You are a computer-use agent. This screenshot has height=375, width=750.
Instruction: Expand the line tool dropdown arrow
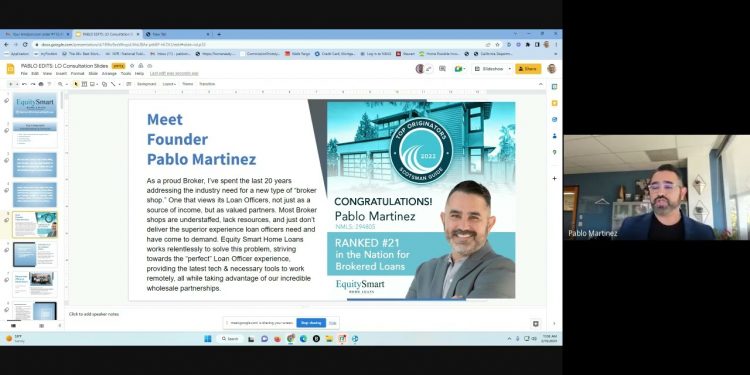pyautogui.click(x=119, y=84)
